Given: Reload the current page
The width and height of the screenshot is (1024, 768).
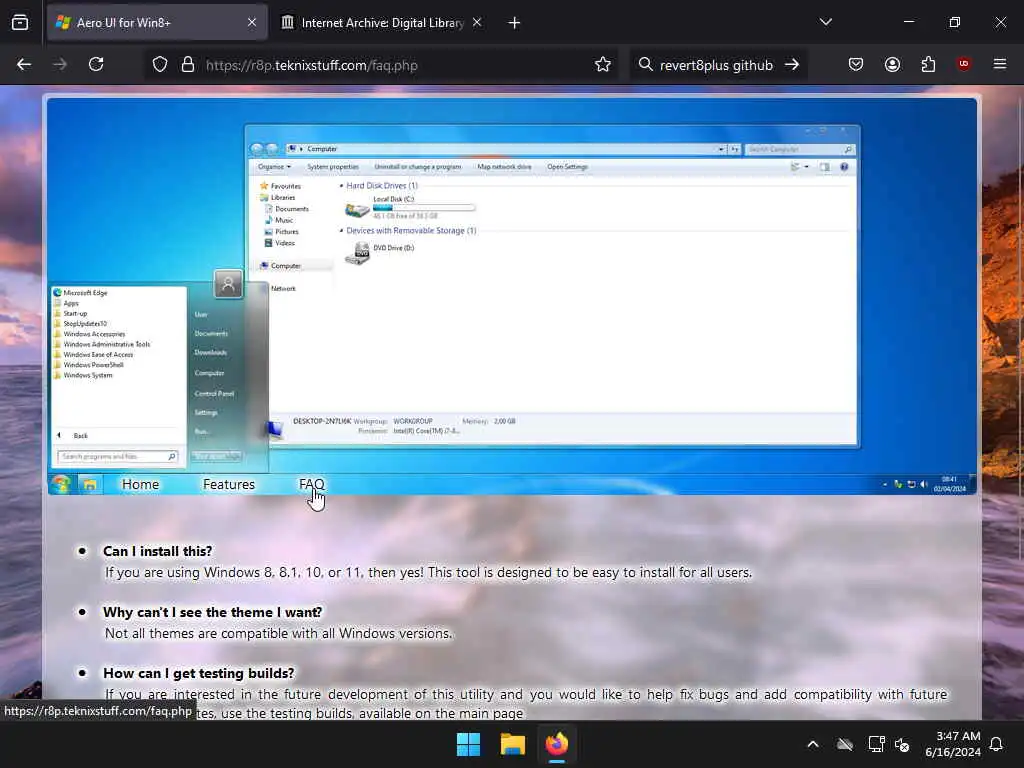Looking at the screenshot, I should 96,65.
